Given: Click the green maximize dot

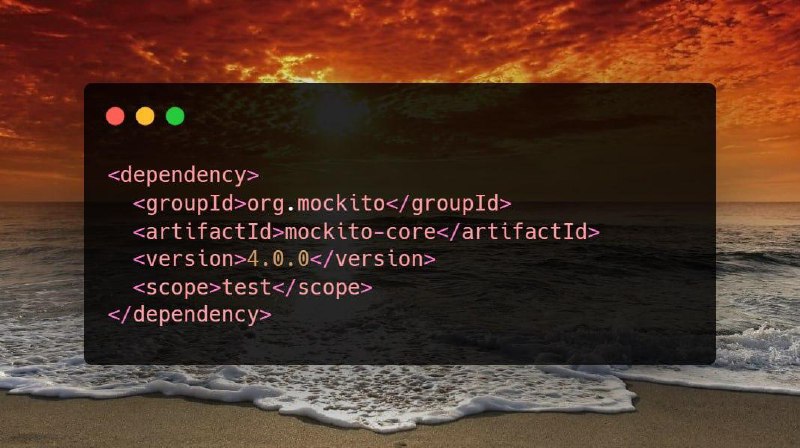Looking at the screenshot, I should click(x=175, y=116).
